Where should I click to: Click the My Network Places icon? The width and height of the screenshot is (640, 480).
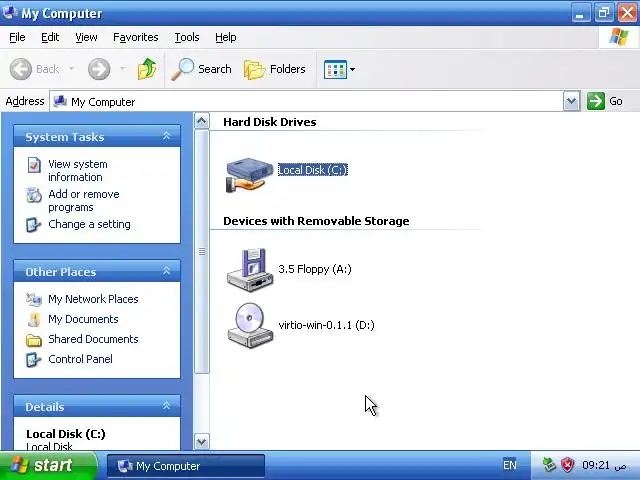pyautogui.click(x=33, y=300)
